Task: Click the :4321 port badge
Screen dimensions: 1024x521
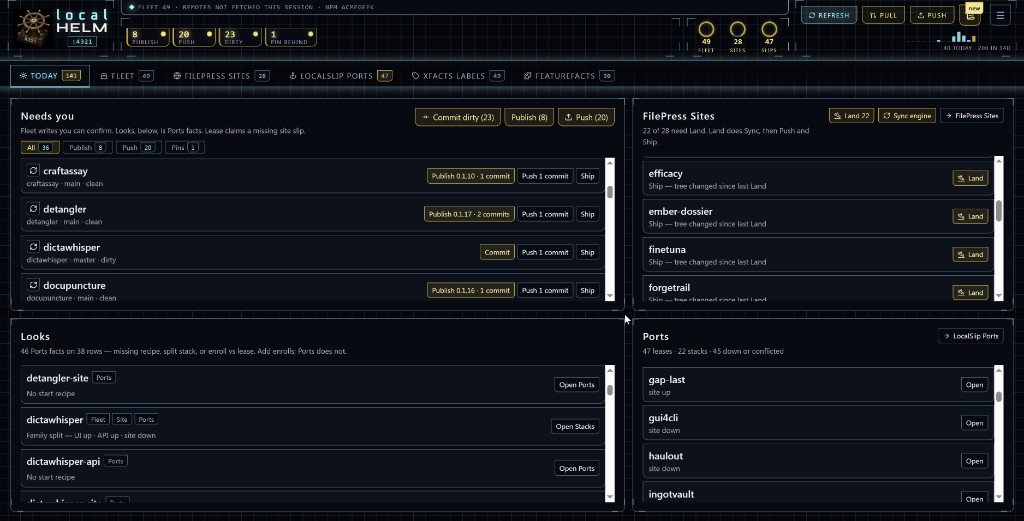Action: 82,41
